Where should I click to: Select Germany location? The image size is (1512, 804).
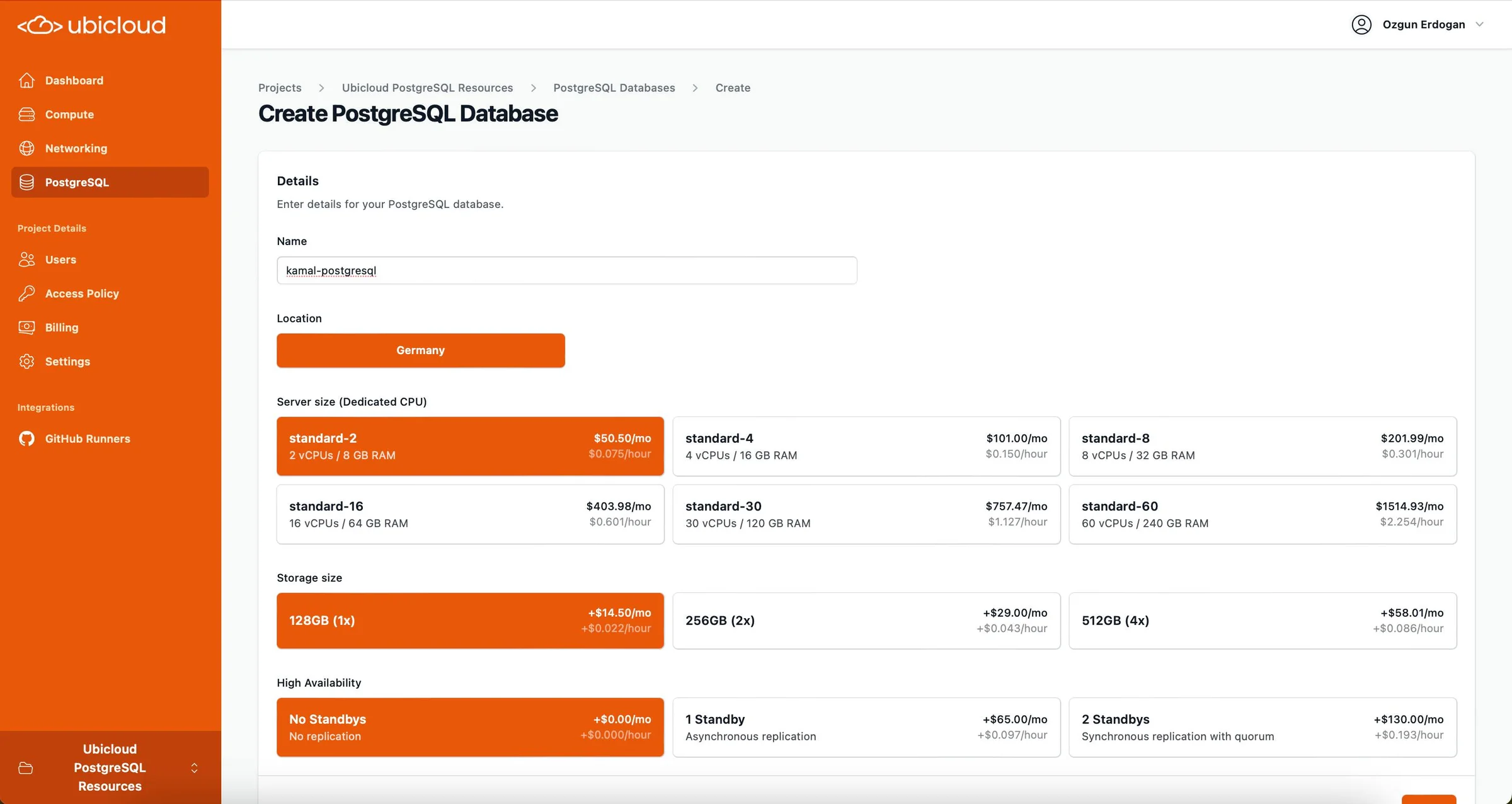pyautogui.click(x=421, y=350)
